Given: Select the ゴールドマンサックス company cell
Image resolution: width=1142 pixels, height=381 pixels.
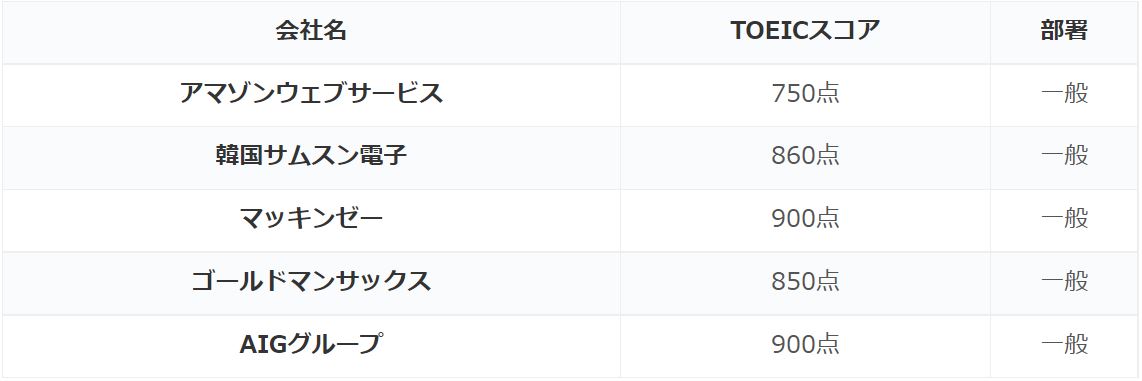Looking at the screenshot, I should (311, 283).
